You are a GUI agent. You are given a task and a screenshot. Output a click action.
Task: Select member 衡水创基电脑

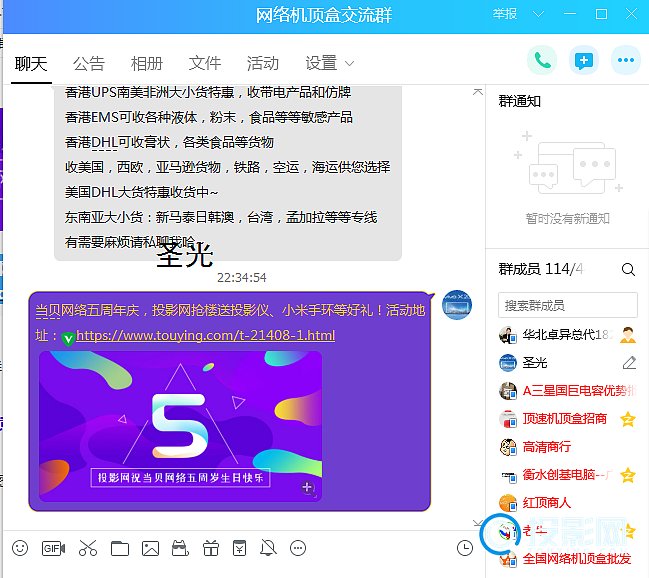coord(567,475)
